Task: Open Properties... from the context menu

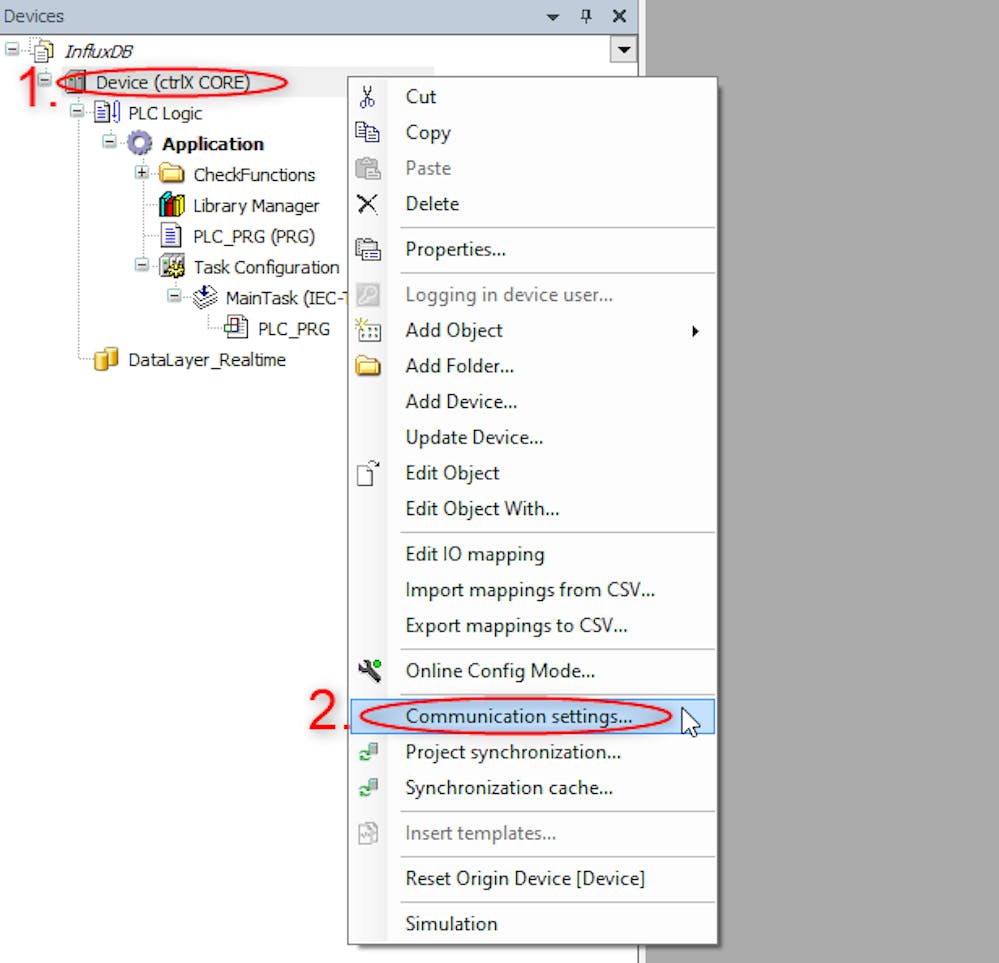Action: click(532, 249)
